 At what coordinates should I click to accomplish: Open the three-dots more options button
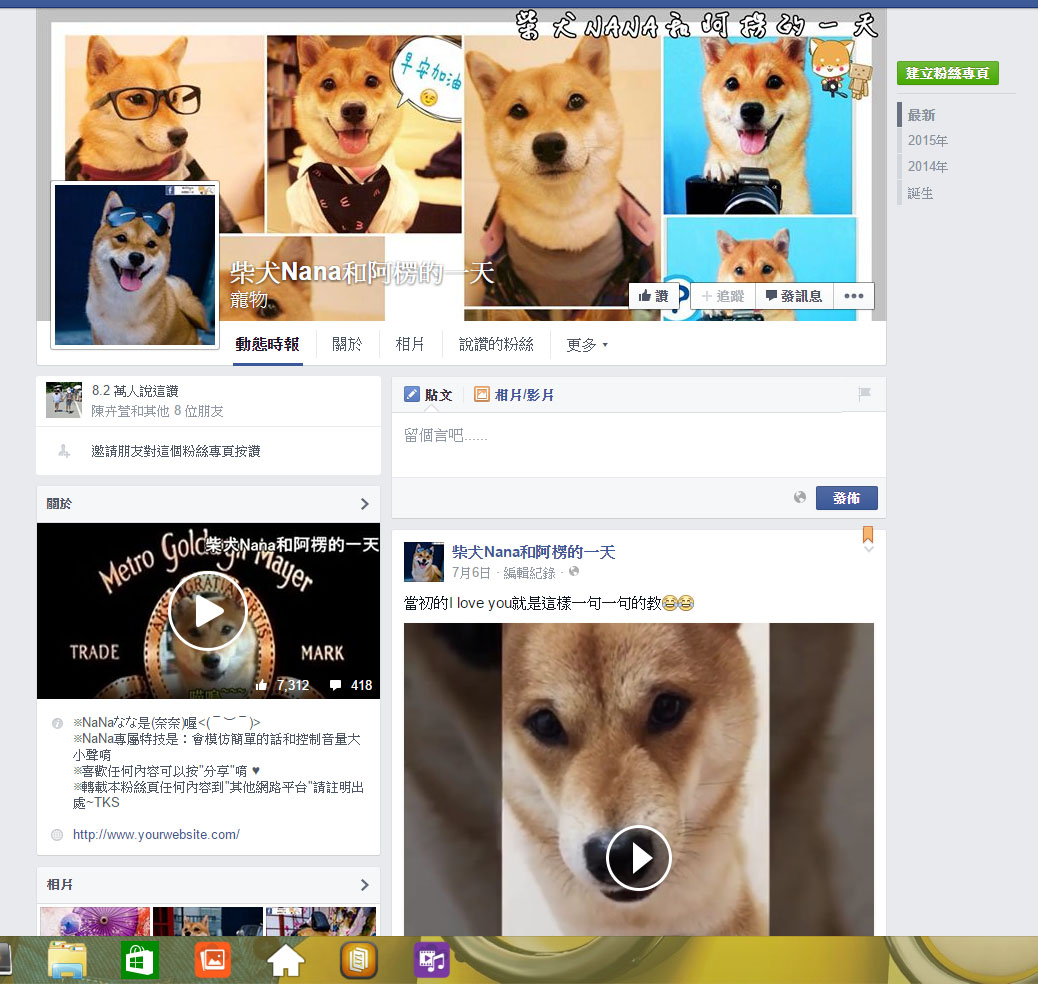click(x=853, y=296)
